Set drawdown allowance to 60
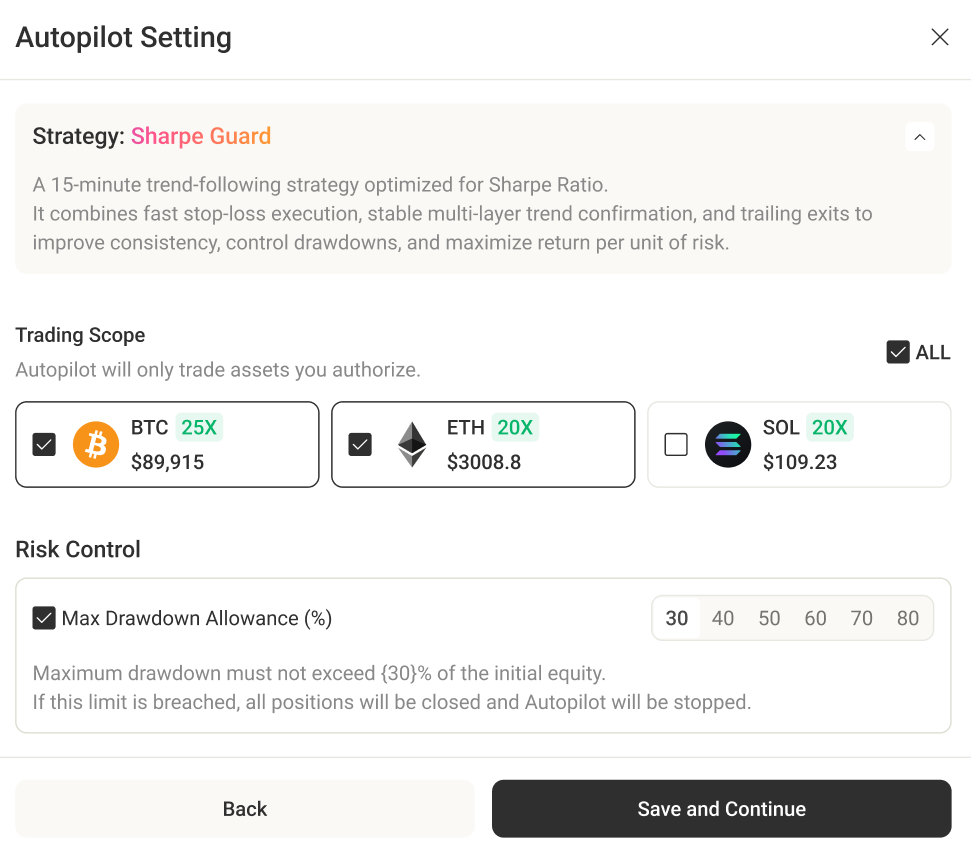971x854 pixels. [816, 618]
